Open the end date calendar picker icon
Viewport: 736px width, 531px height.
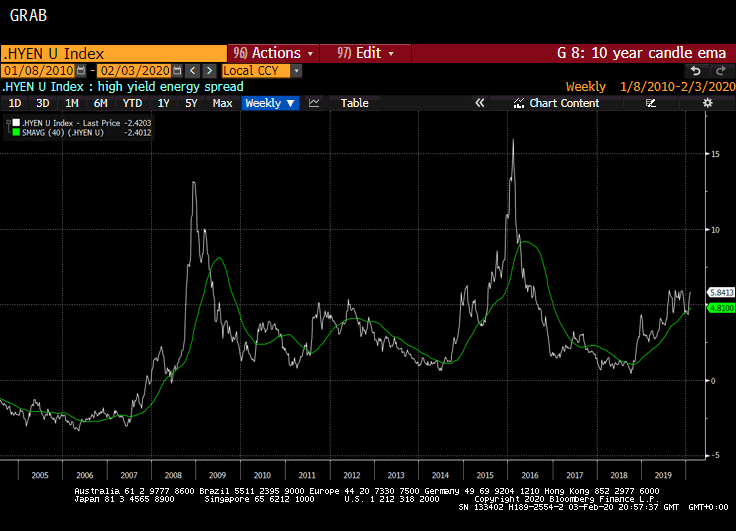pyautogui.click(x=177, y=71)
